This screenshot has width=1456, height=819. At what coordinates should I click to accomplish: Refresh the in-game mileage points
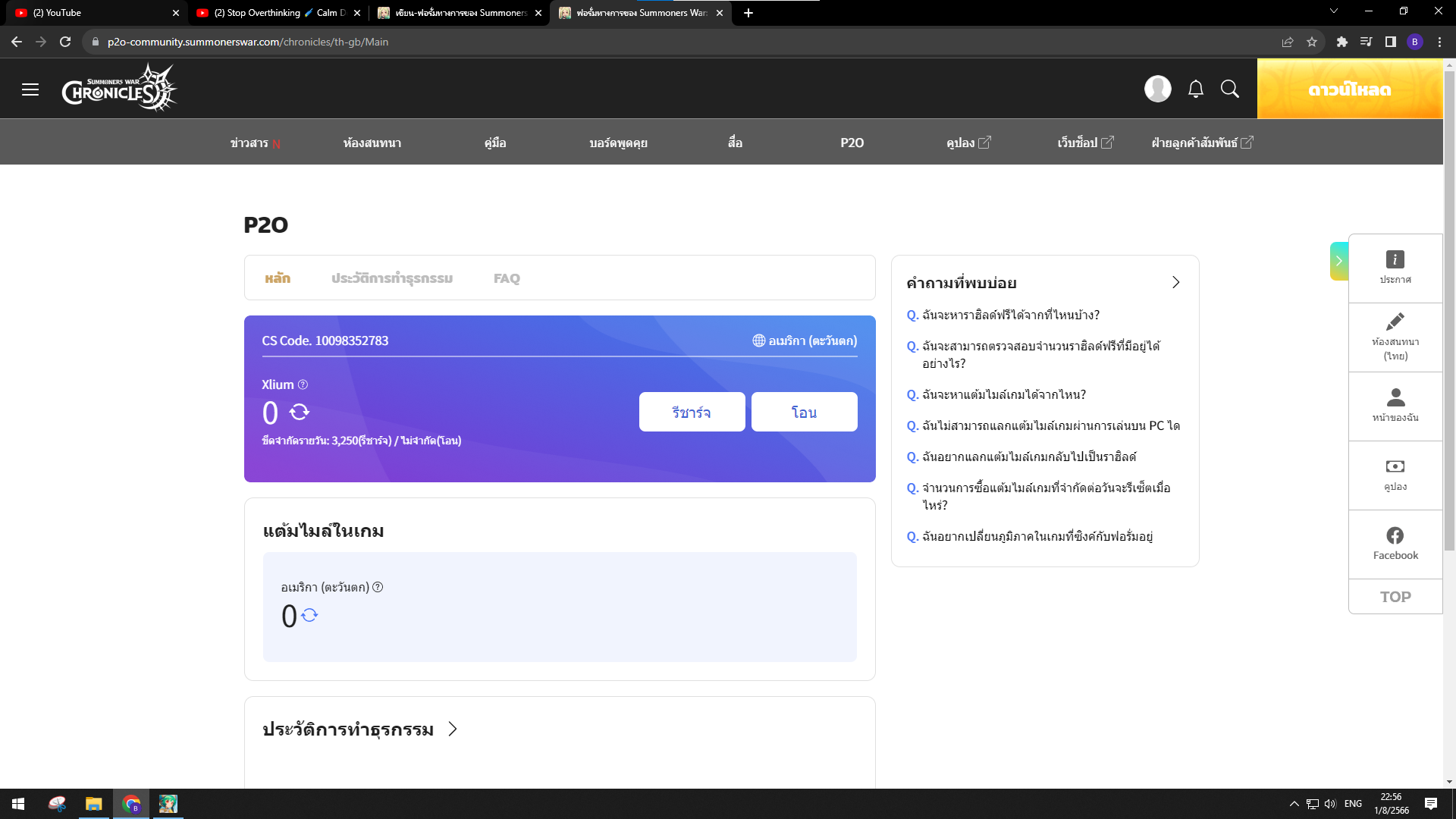tap(309, 615)
